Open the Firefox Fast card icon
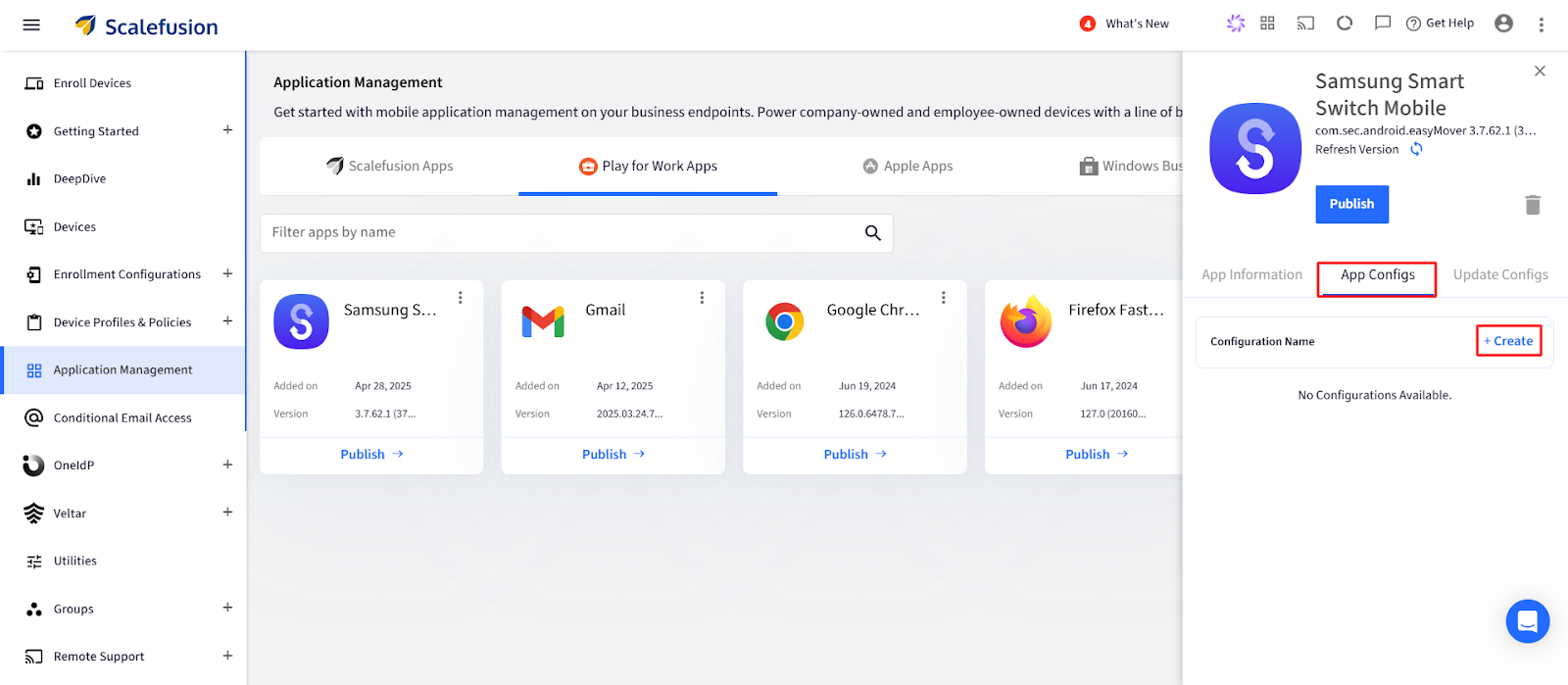Image resolution: width=1568 pixels, height=685 pixels. tap(1026, 321)
